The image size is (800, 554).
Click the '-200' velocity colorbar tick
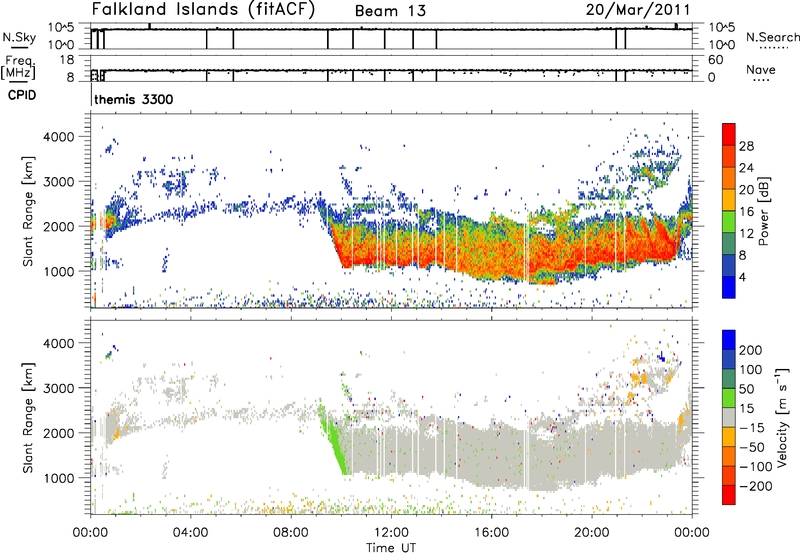tap(755, 486)
